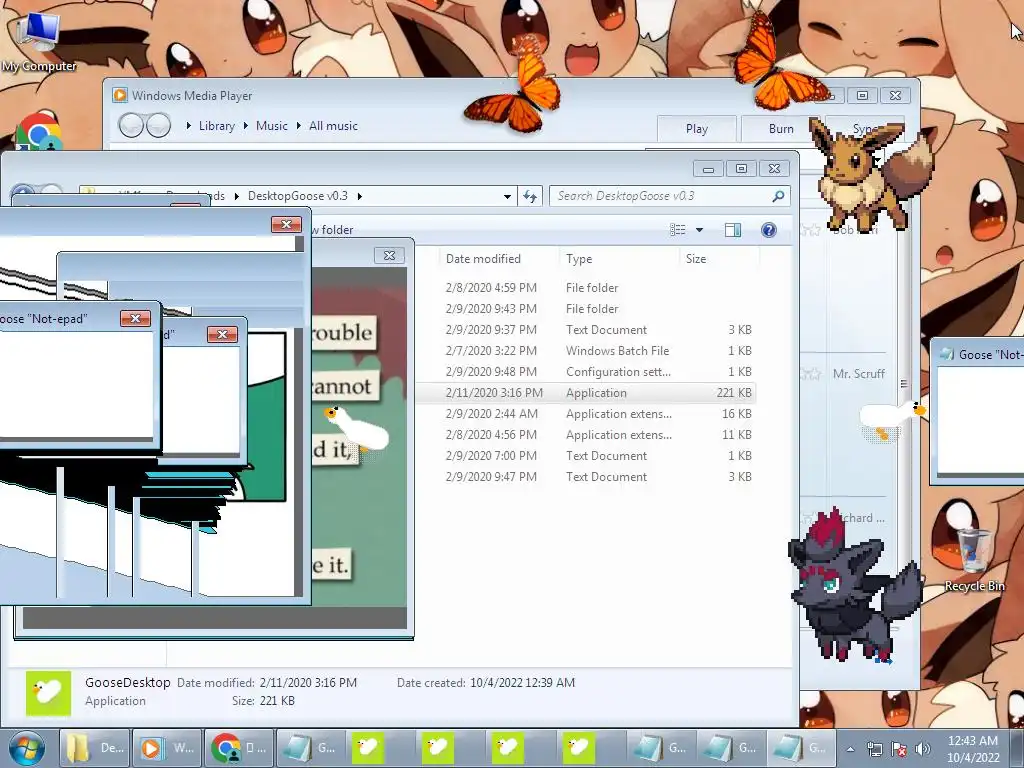Expand the arrow before All music breadcrumb
Viewport: 1024px width, 768px height.
(x=298, y=125)
